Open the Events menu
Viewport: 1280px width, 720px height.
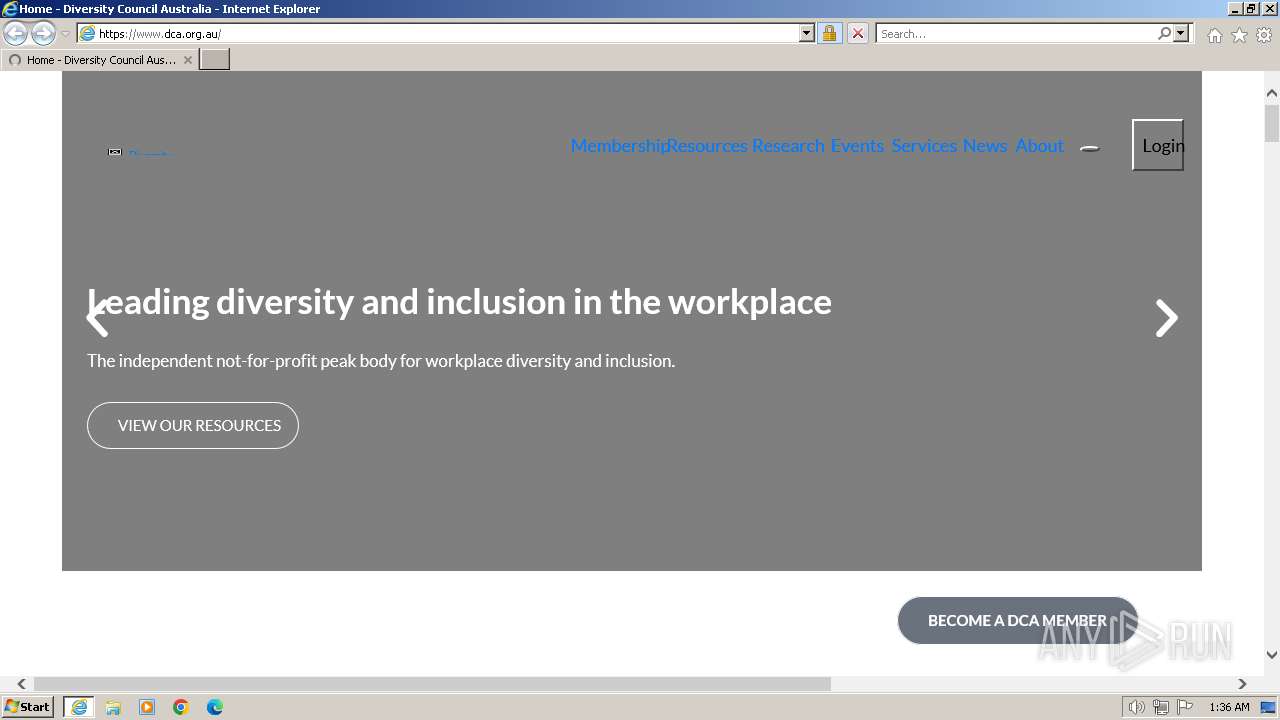point(857,146)
